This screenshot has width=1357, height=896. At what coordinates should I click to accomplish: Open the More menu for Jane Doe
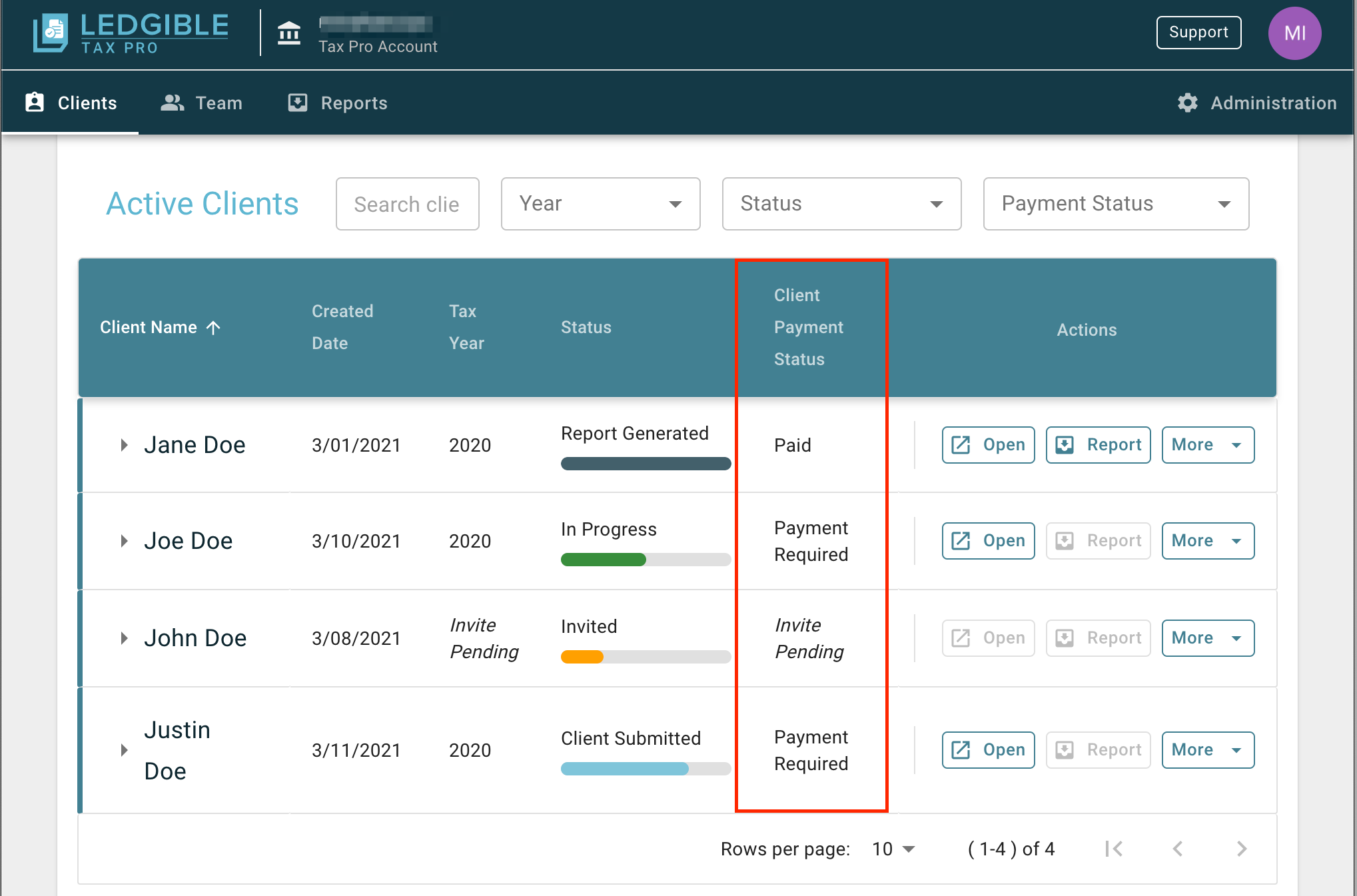click(1208, 445)
